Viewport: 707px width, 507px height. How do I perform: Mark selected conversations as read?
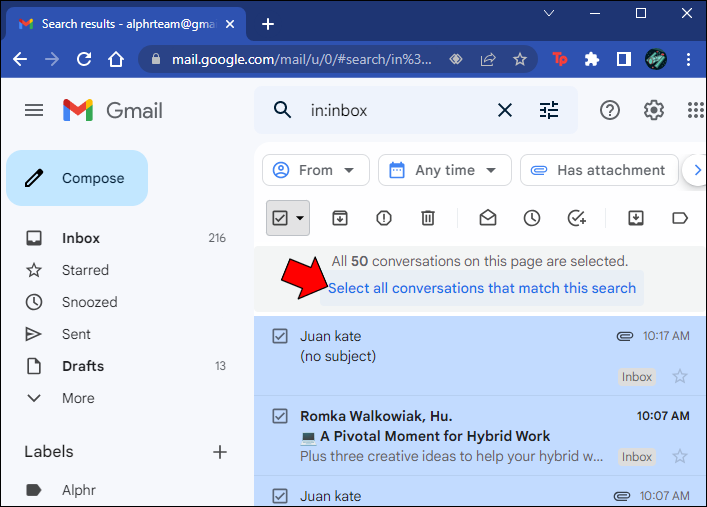click(488, 218)
